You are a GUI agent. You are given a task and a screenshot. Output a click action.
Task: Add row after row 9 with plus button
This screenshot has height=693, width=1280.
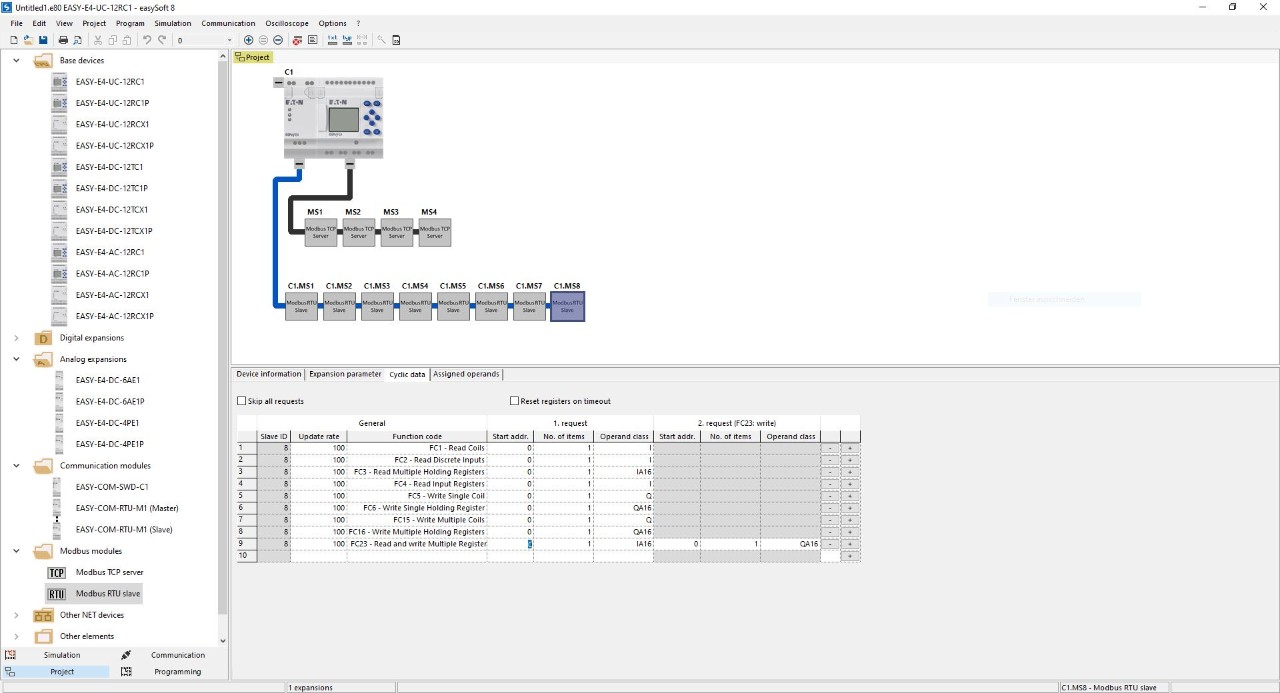point(850,544)
